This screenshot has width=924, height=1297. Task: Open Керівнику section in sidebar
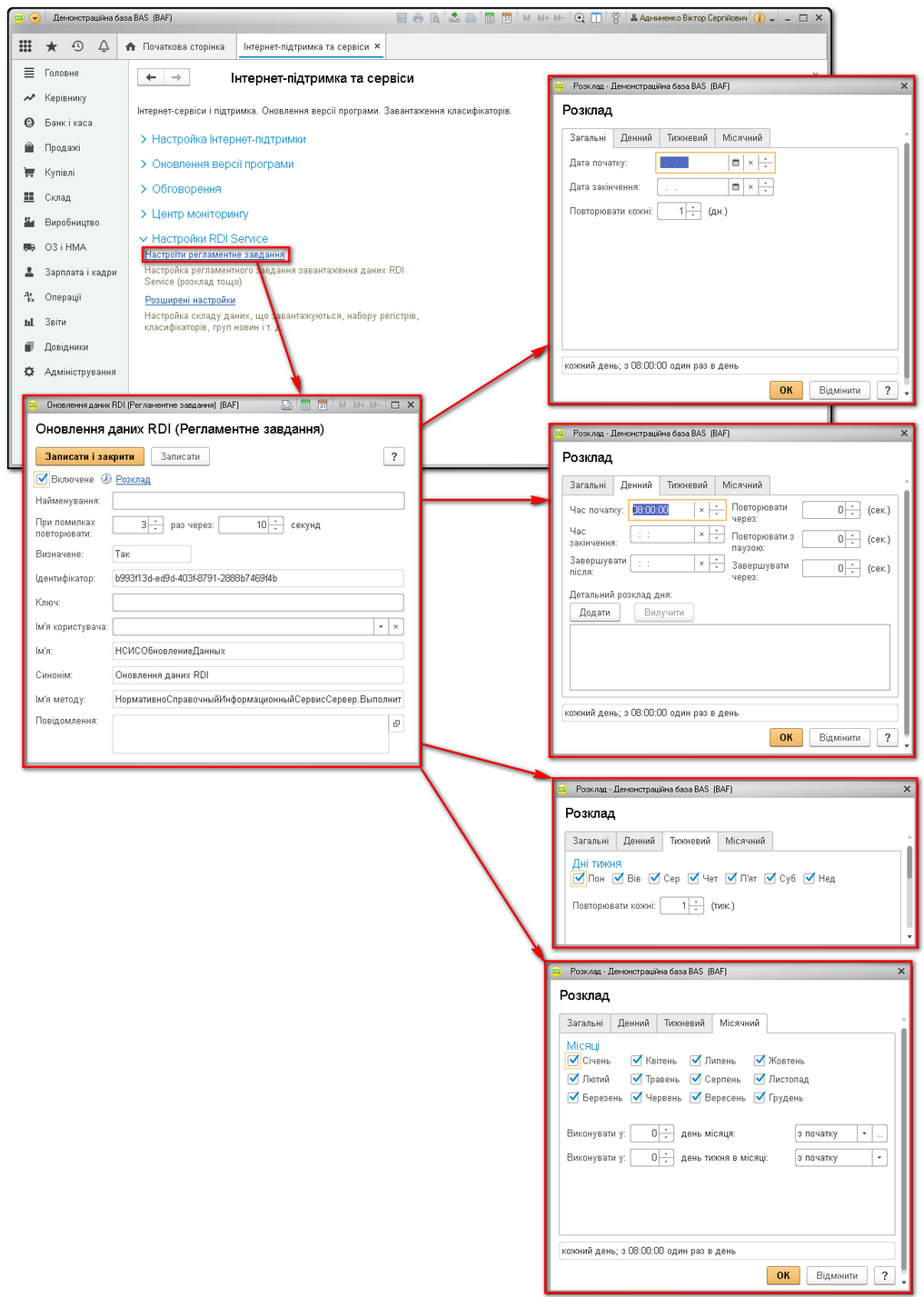point(65,97)
